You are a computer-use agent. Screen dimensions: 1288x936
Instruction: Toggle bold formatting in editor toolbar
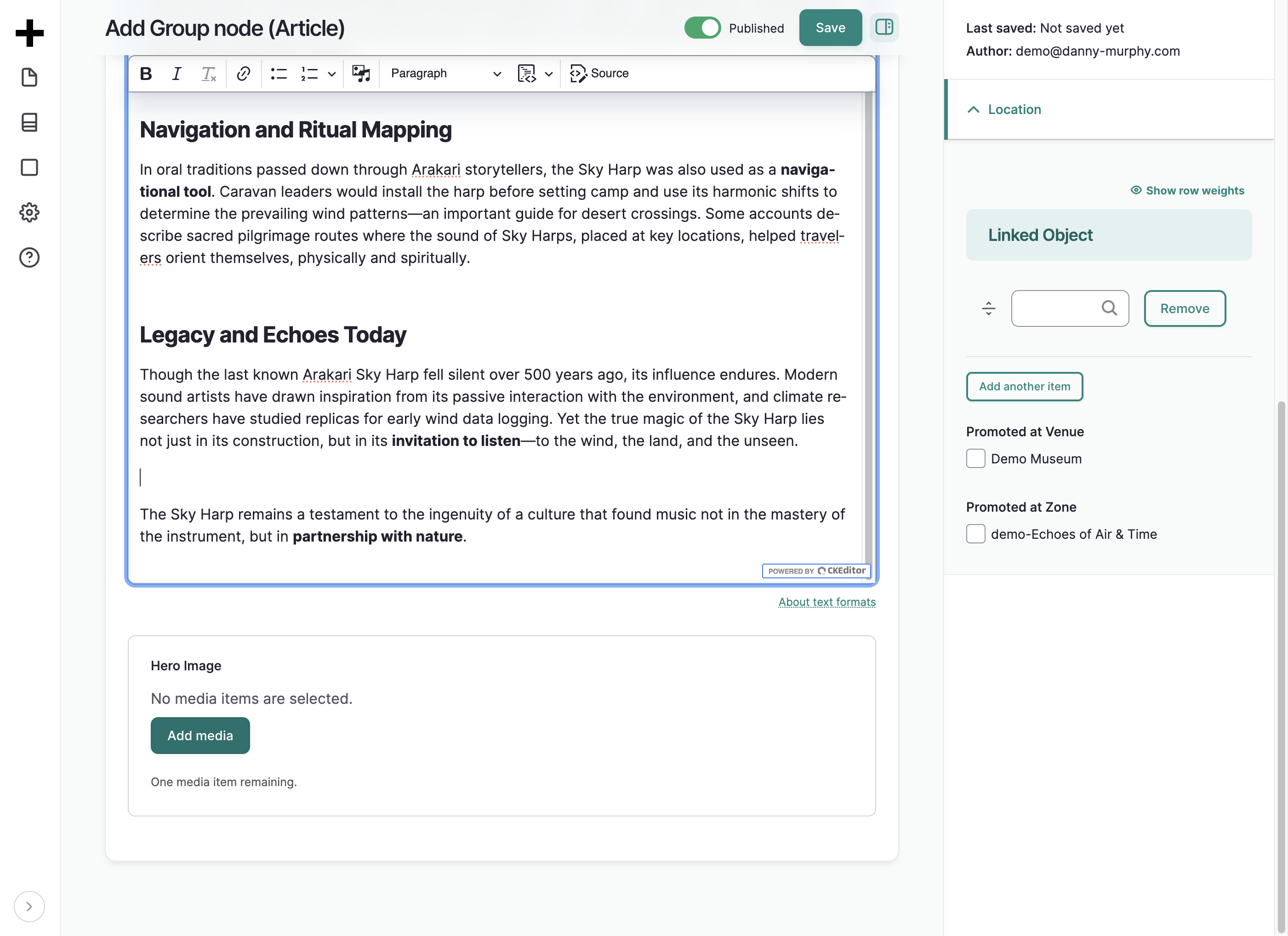[146, 73]
